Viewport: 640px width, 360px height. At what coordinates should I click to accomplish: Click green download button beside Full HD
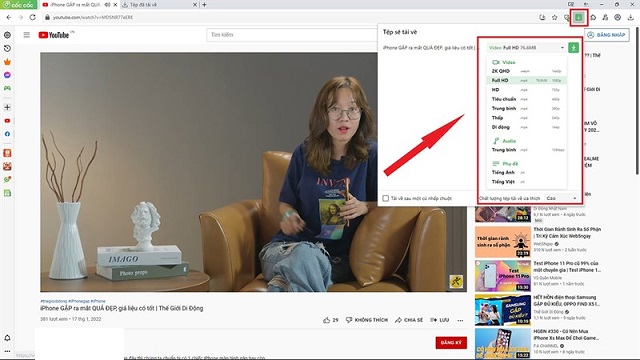(573, 48)
